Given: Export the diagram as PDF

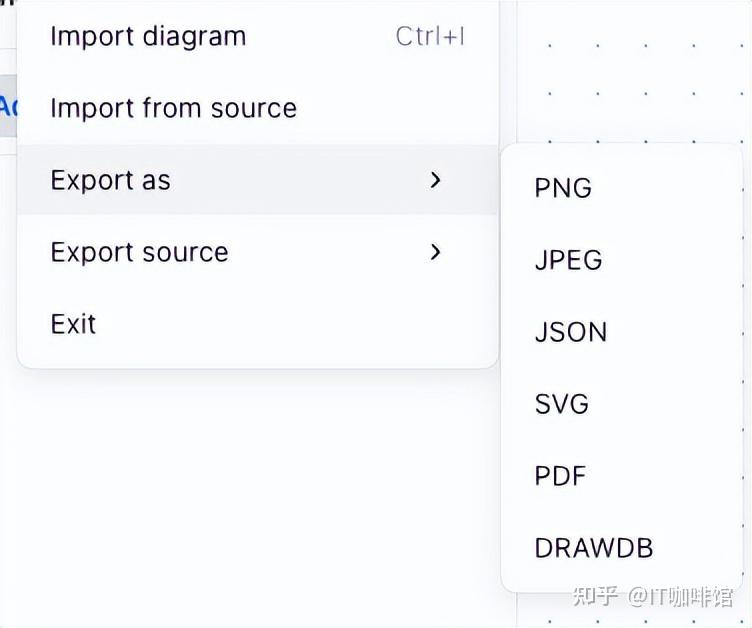Looking at the screenshot, I should 560,476.
